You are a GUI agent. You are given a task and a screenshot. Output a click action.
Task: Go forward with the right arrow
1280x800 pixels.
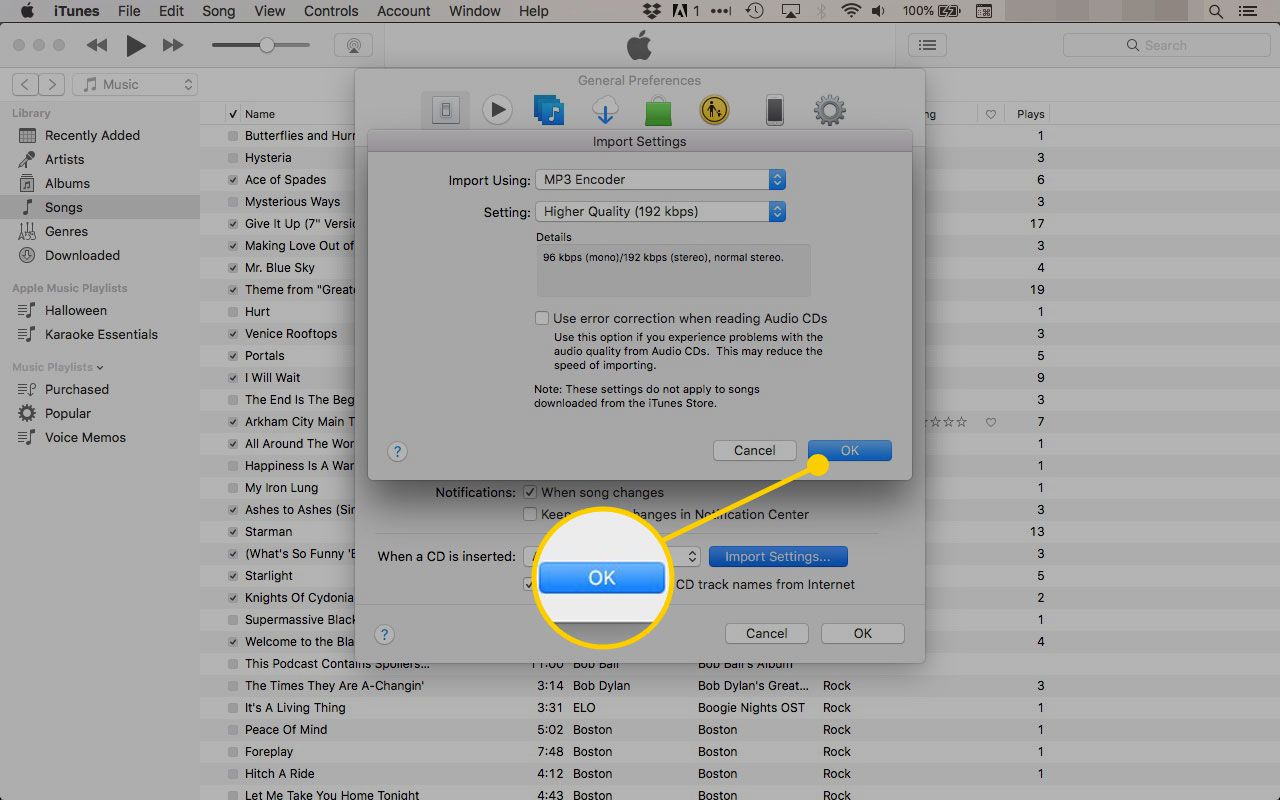click(x=52, y=85)
